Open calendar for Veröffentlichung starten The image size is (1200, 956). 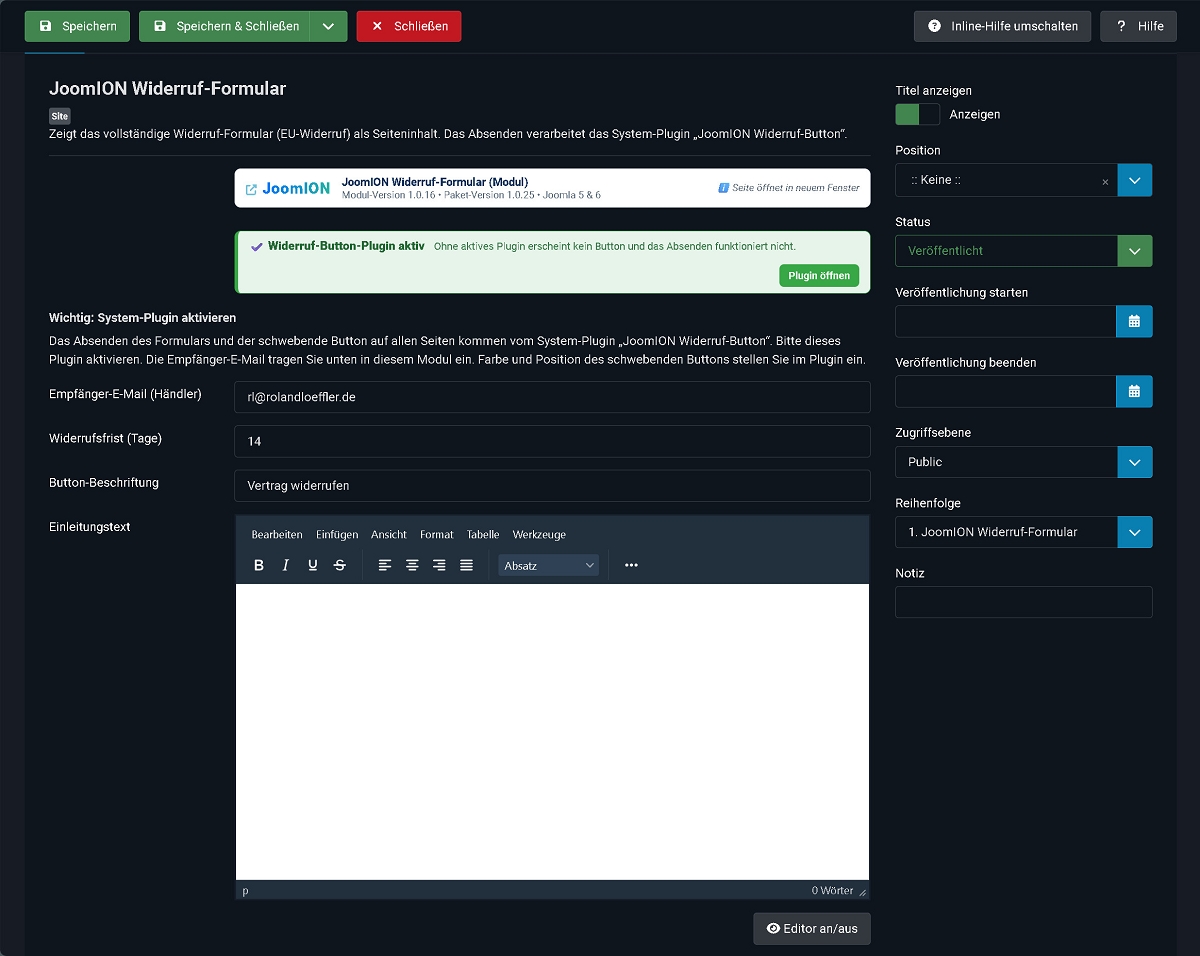(x=1134, y=321)
